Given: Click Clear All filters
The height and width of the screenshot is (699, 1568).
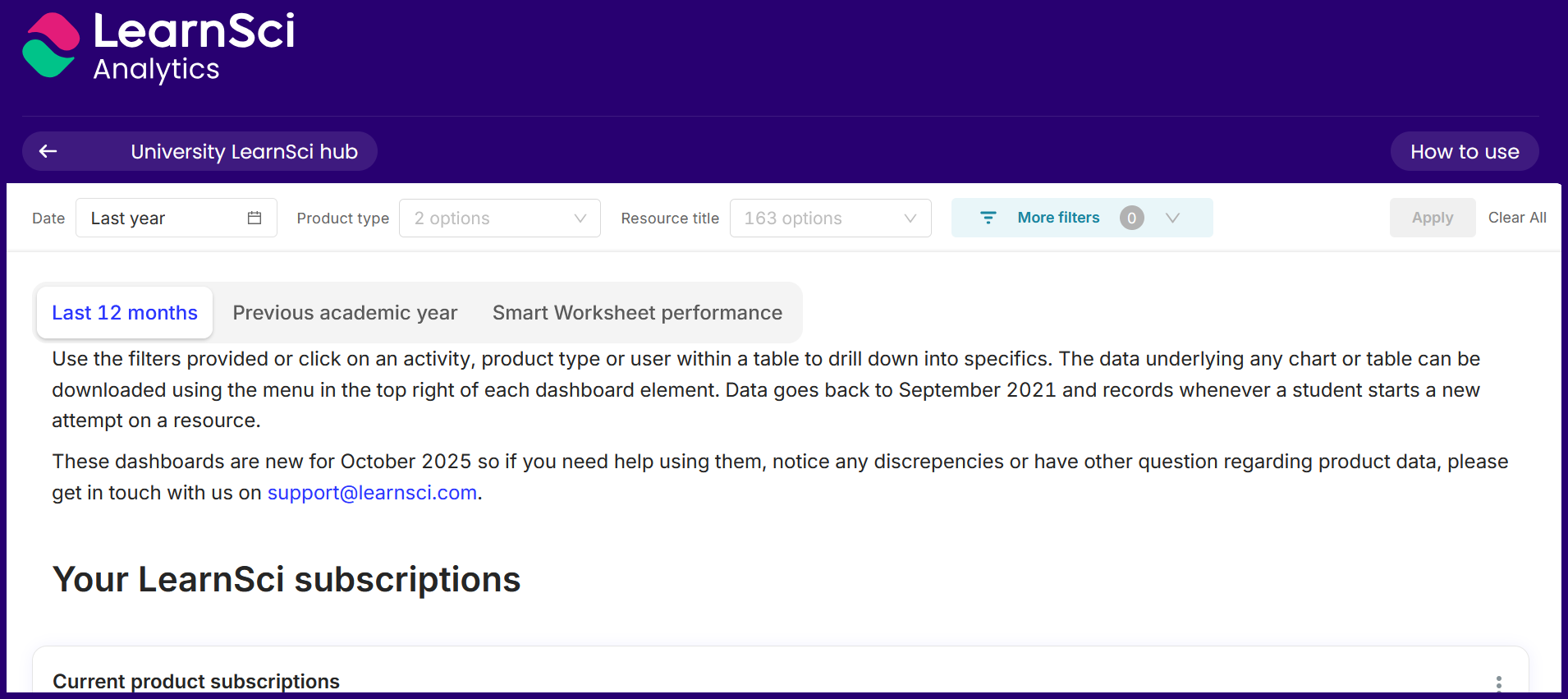Looking at the screenshot, I should pos(1516,218).
